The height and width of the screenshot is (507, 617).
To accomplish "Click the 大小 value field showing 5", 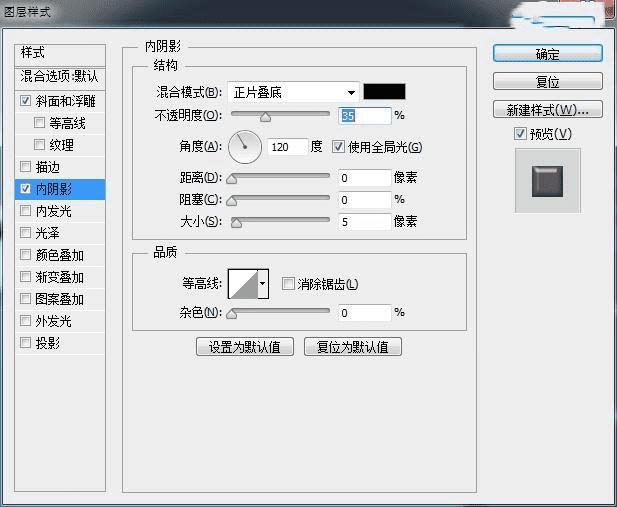I will [365, 222].
